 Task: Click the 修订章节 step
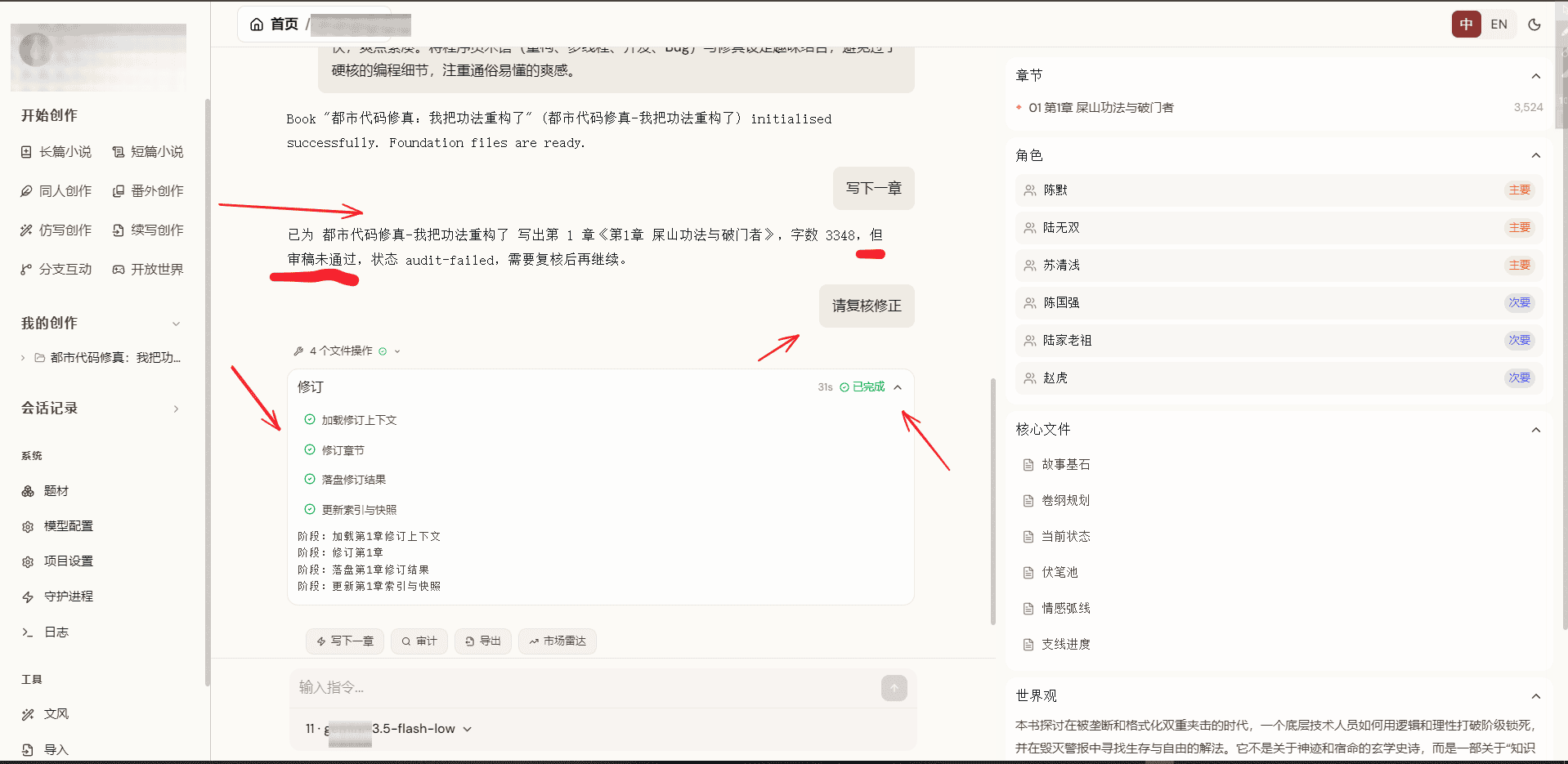click(334, 450)
